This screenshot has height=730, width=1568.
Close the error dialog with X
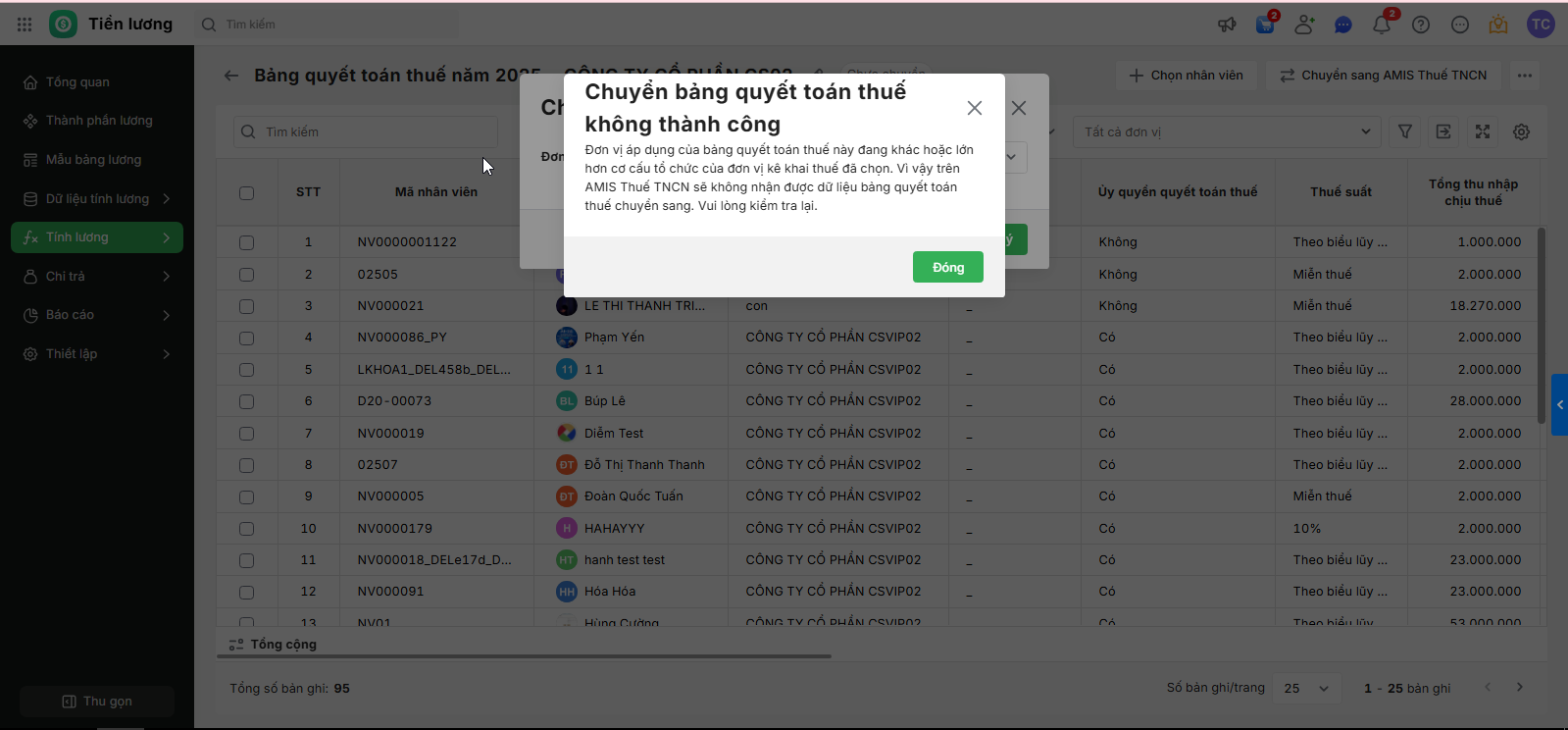pyautogui.click(x=974, y=108)
